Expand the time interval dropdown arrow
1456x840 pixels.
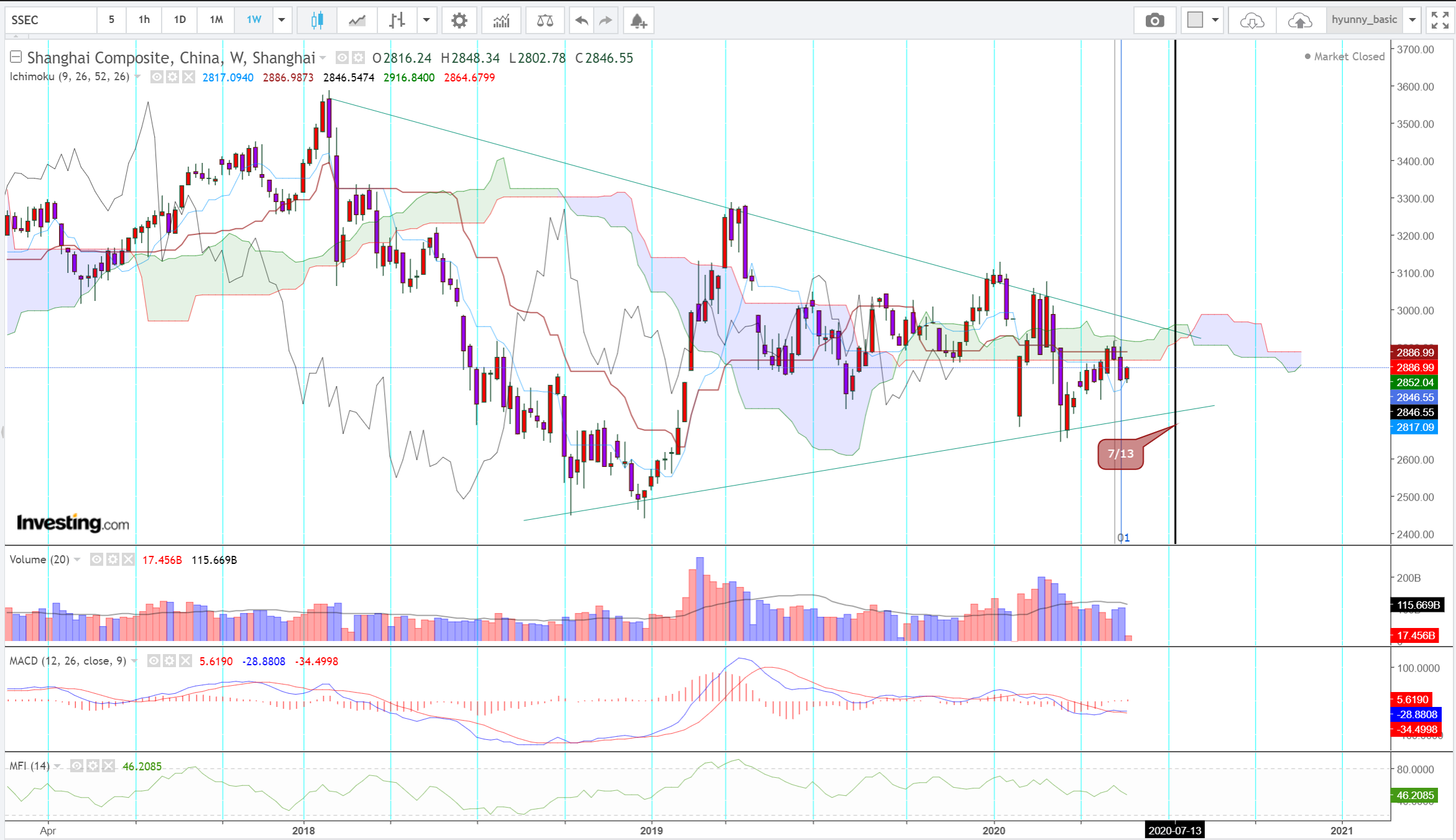(x=282, y=21)
